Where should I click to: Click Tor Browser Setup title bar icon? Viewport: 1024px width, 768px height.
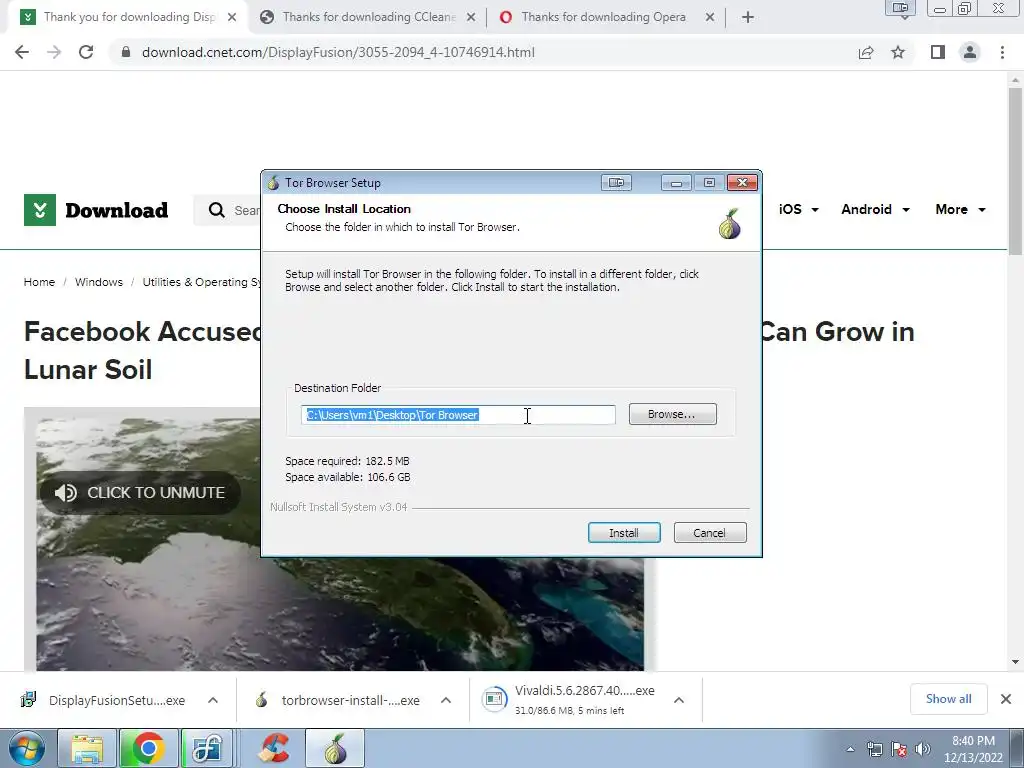tap(274, 183)
